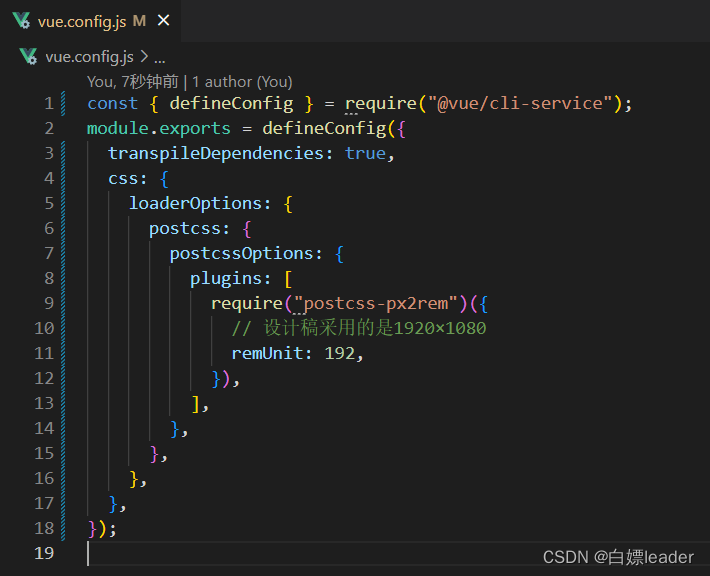
Task: Click line number 1 in the gutter
Action: coord(49,104)
